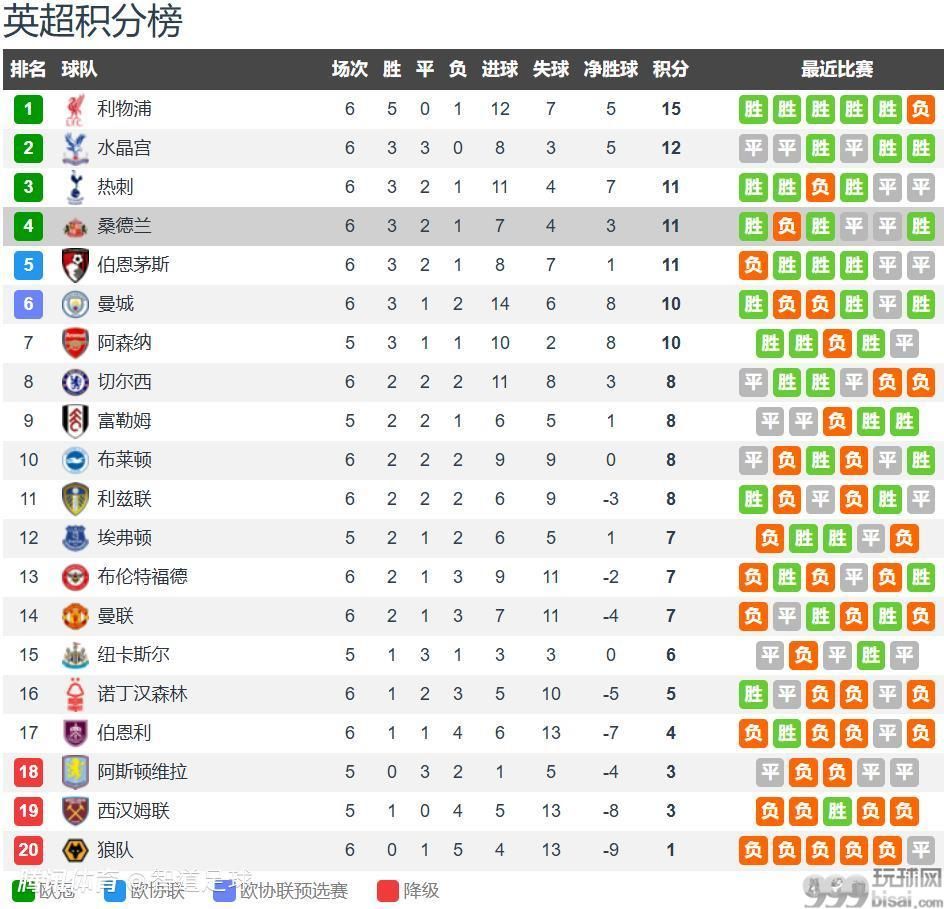Click the Manchester United club crest
The height and width of the screenshot is (909, 944).
click(x=75, y=616)
